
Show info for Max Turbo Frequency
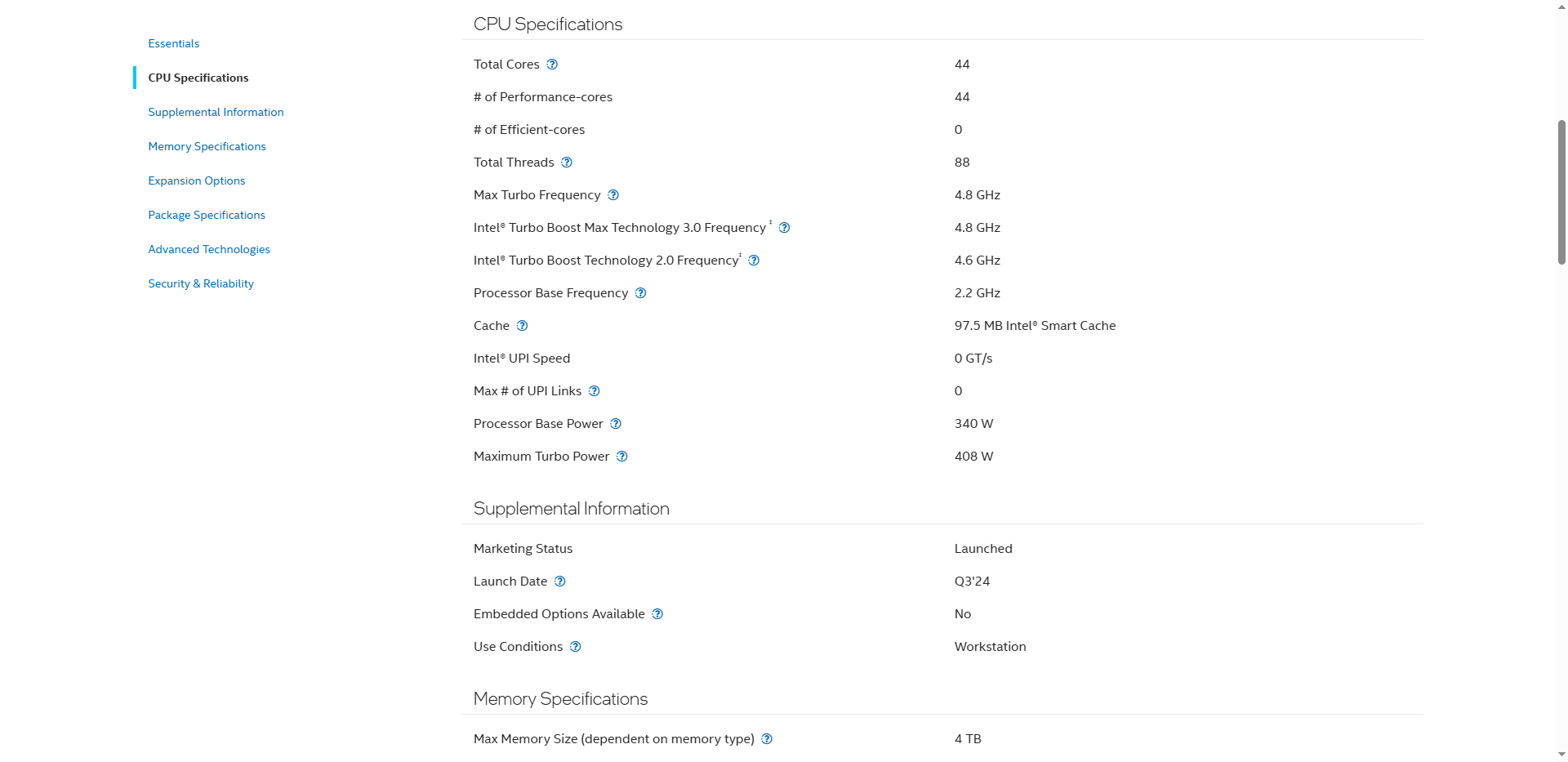613,195
